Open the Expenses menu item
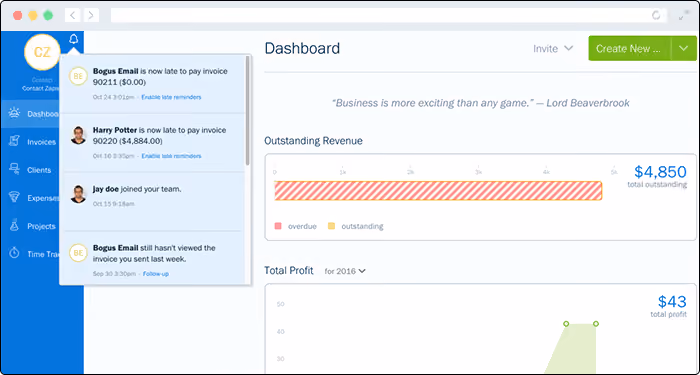Image resolution: width=700 pixels, height=375 pixels. coord(30,198)
